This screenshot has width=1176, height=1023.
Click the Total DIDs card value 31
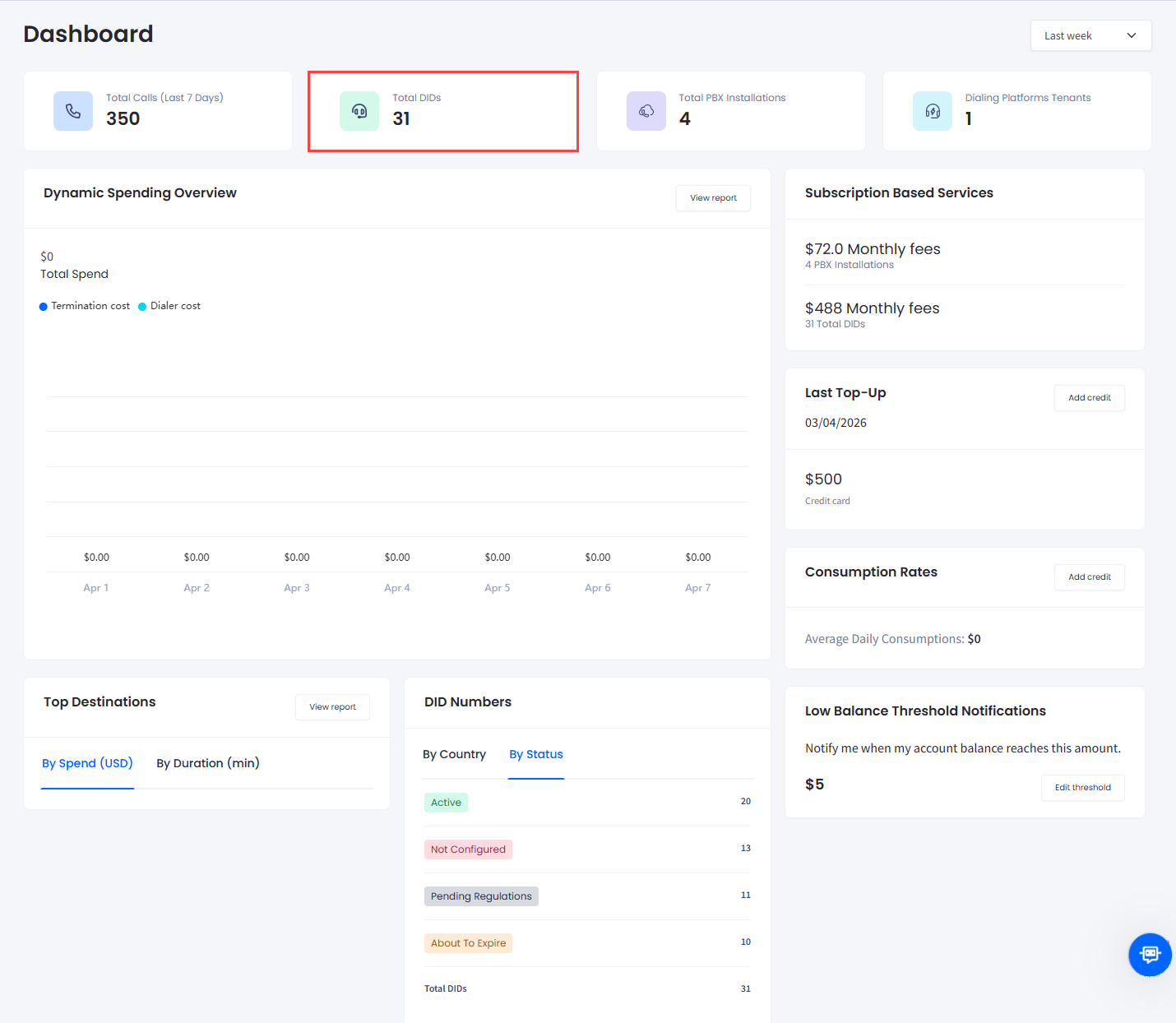click(401, 118)
